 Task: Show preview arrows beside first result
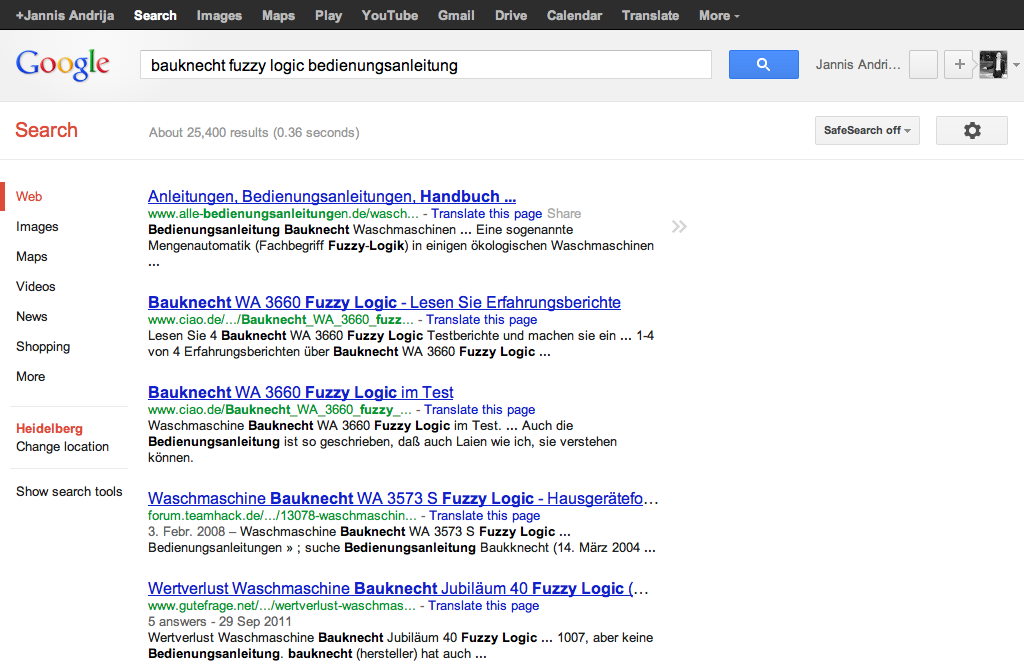[x=679, y=227]
